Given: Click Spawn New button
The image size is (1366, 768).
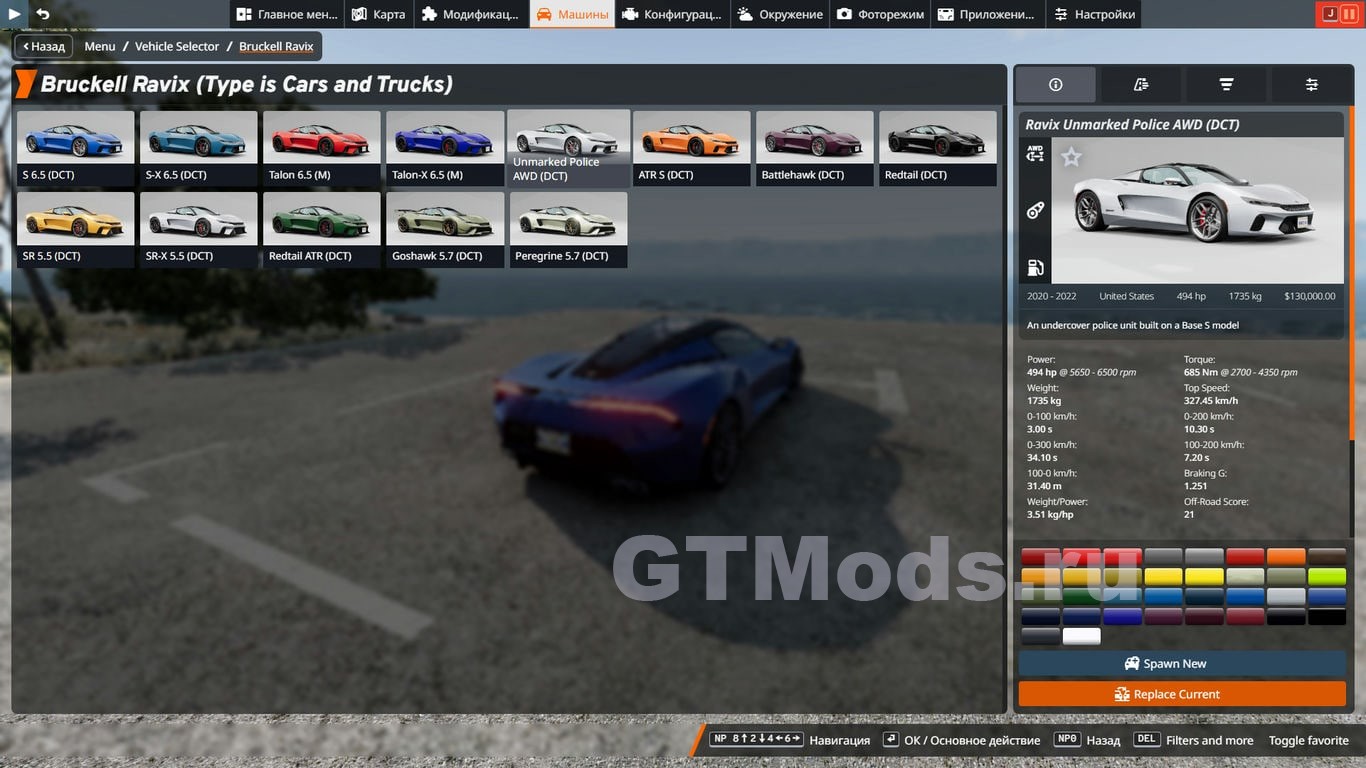Looking at the screenshot, I should point(1182,664).
